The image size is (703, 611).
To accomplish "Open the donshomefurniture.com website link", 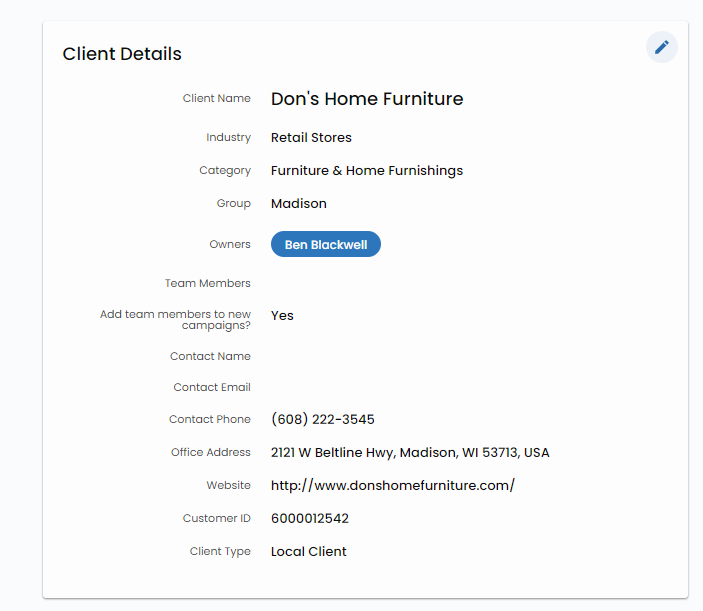I will (392, 486).
